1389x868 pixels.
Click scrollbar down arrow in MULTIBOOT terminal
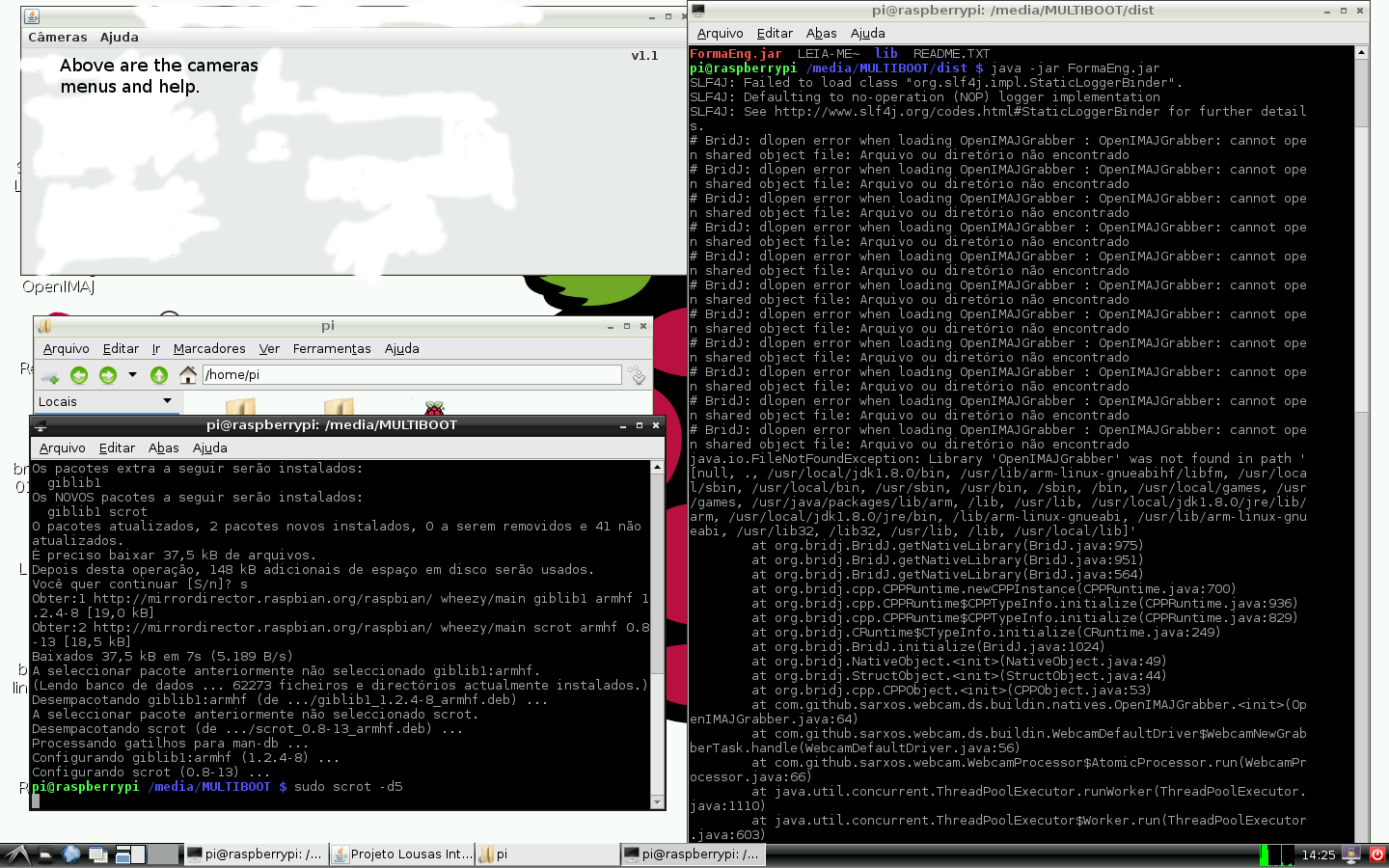click(x=657, y=801)
